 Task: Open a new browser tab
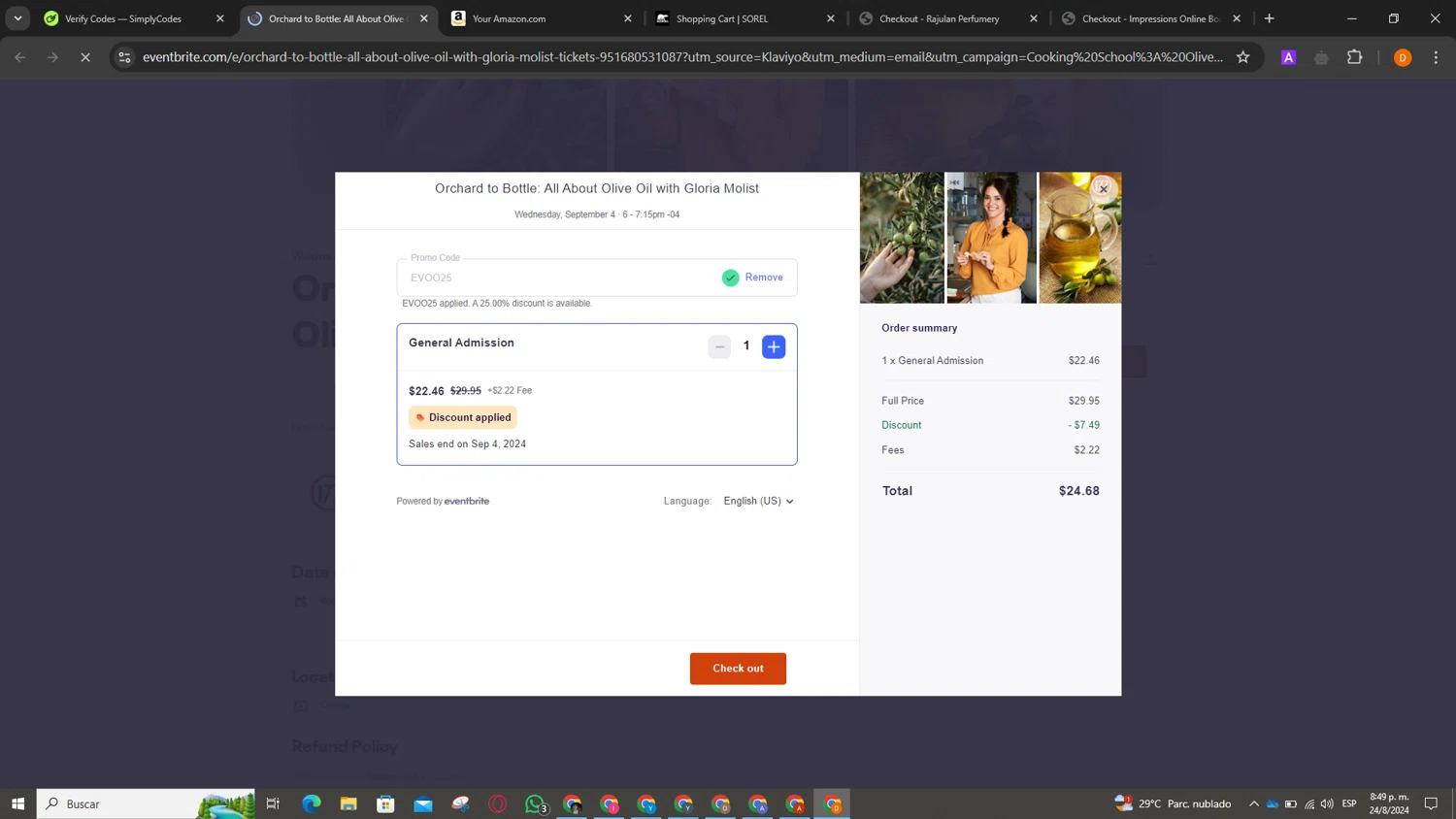pos(1269,18)
